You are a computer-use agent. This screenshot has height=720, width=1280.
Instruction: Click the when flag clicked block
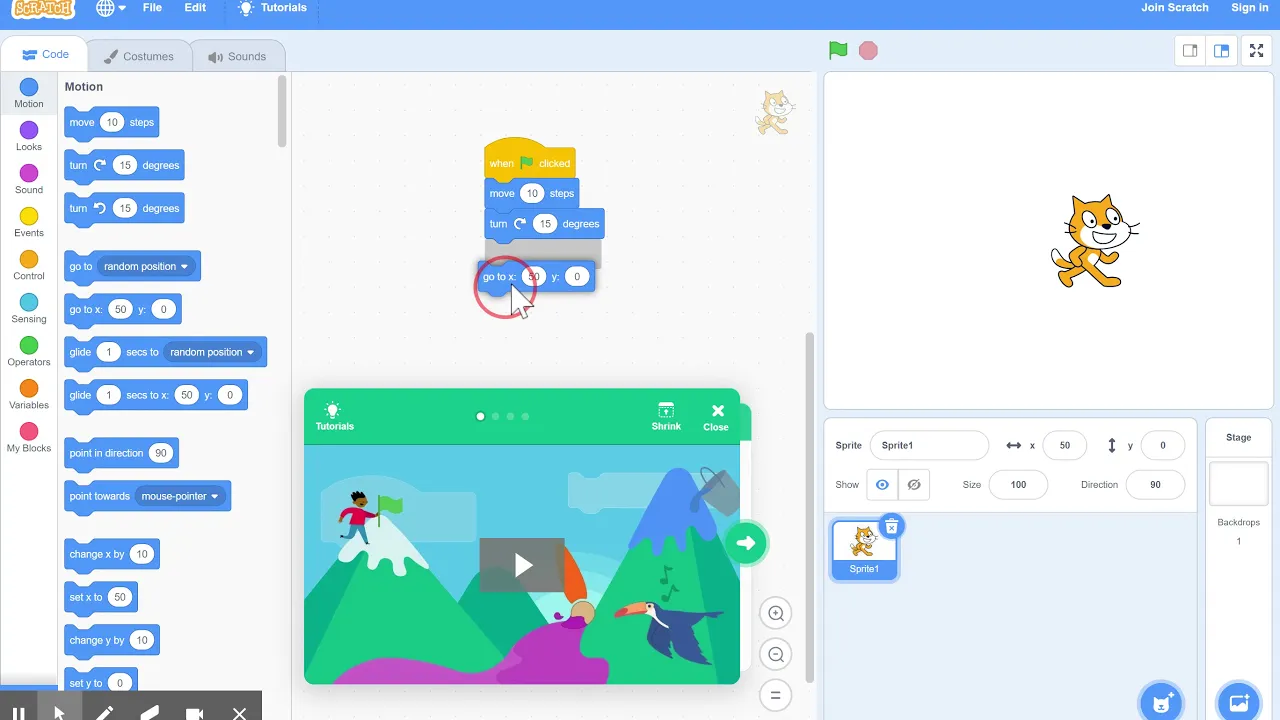click(x=530, y=159)
